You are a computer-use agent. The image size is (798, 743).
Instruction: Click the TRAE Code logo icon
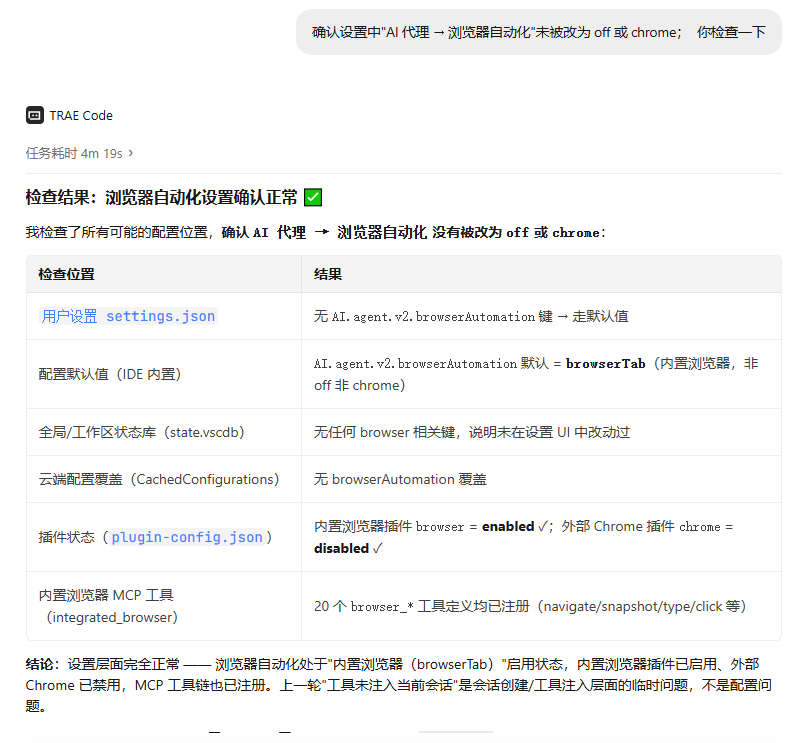tap(35, 116)
